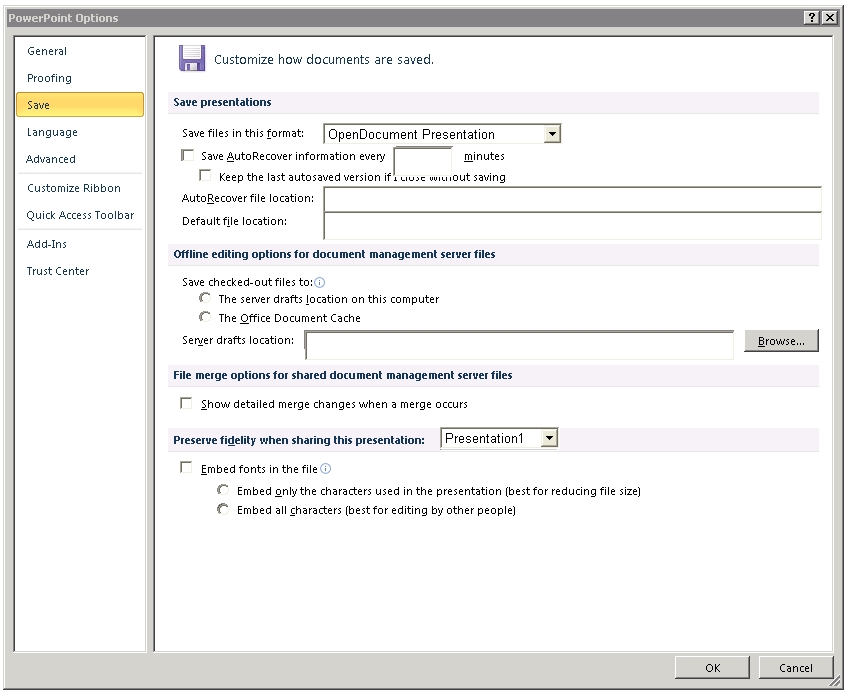
Task: Check Show detailed merge changes option
Action: click(186, 403)
